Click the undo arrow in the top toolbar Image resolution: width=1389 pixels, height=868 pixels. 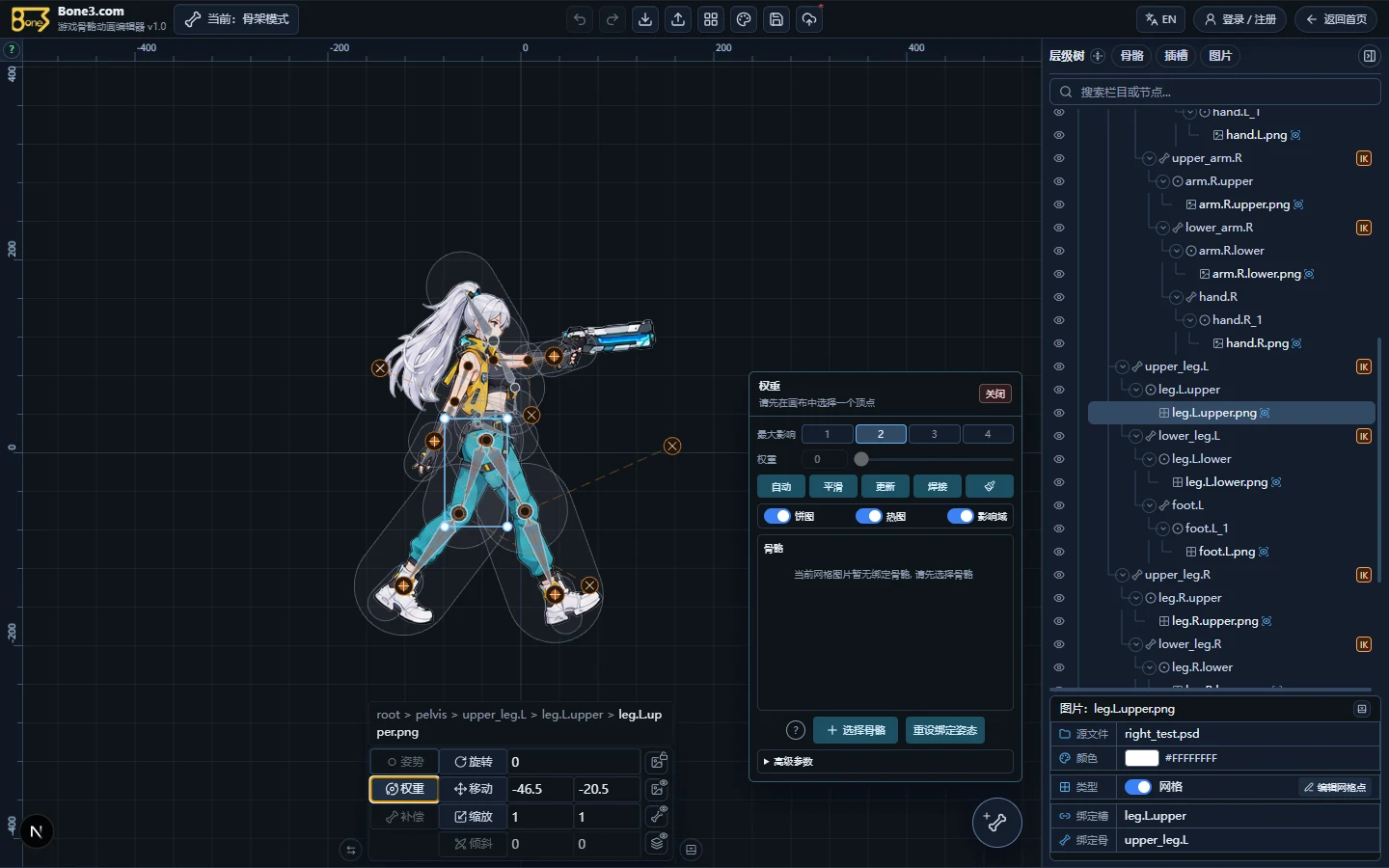click(580, 19)
